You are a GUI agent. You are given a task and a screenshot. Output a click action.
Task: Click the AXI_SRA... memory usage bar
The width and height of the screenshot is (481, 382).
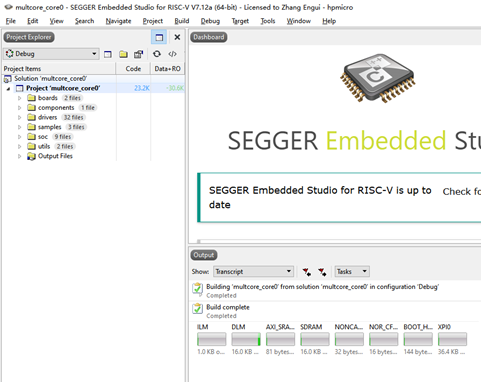pos(280,339)
